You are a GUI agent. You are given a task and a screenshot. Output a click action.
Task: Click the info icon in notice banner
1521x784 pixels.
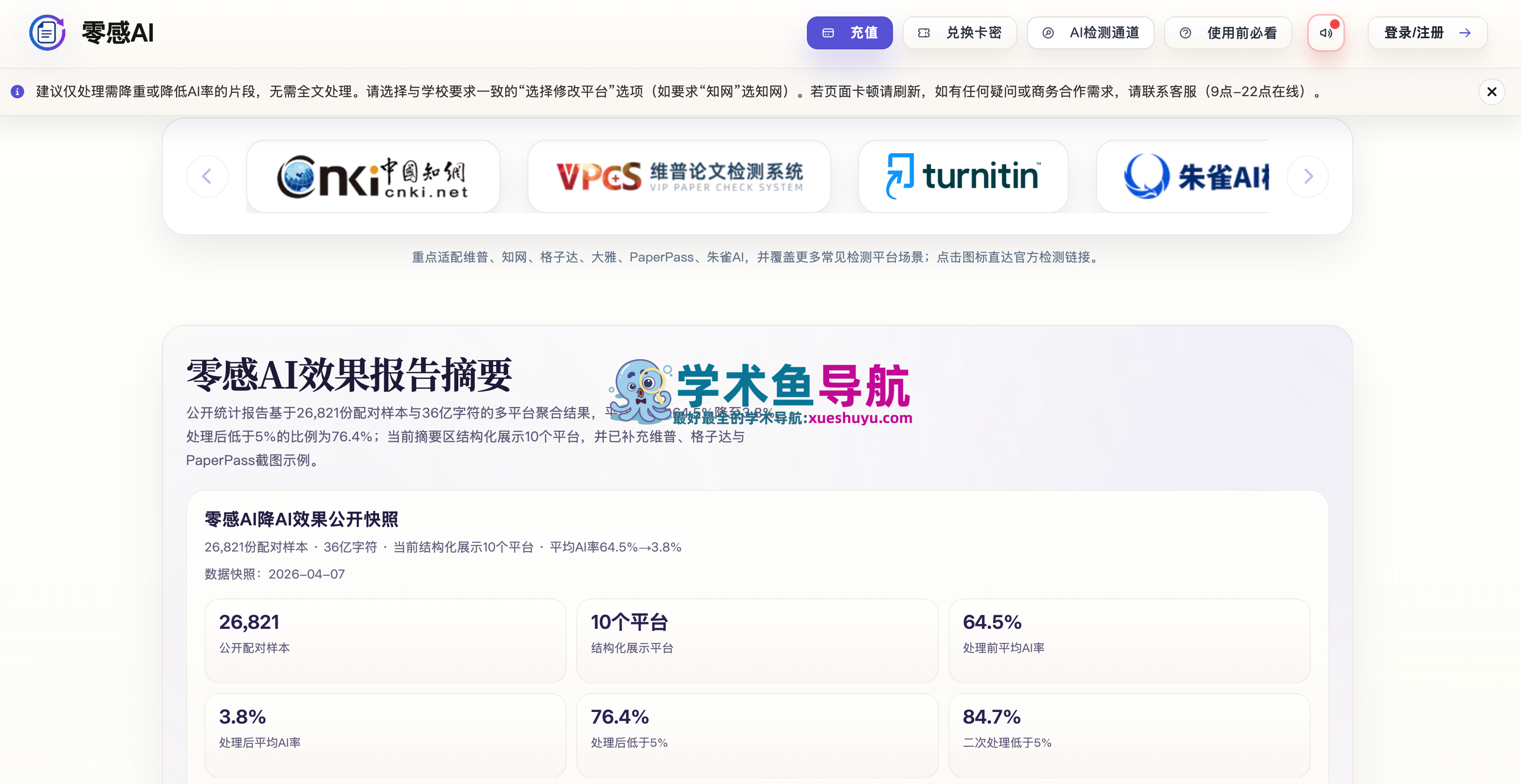[18, 91]
